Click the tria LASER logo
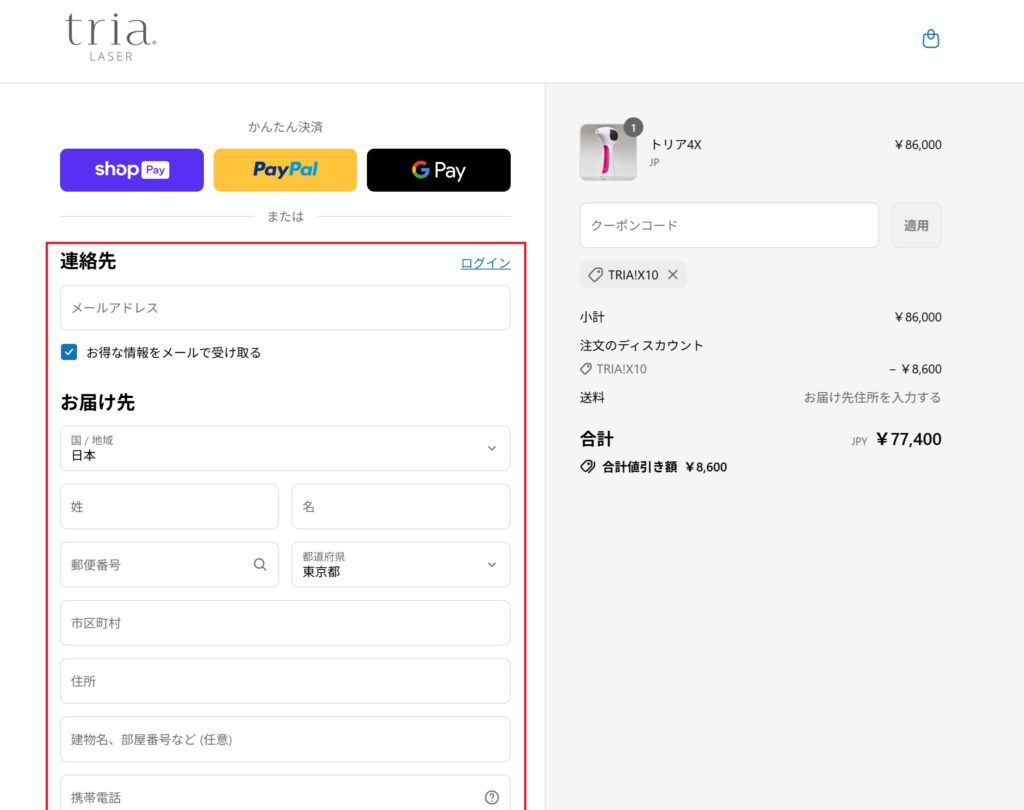 click(111, 38)
